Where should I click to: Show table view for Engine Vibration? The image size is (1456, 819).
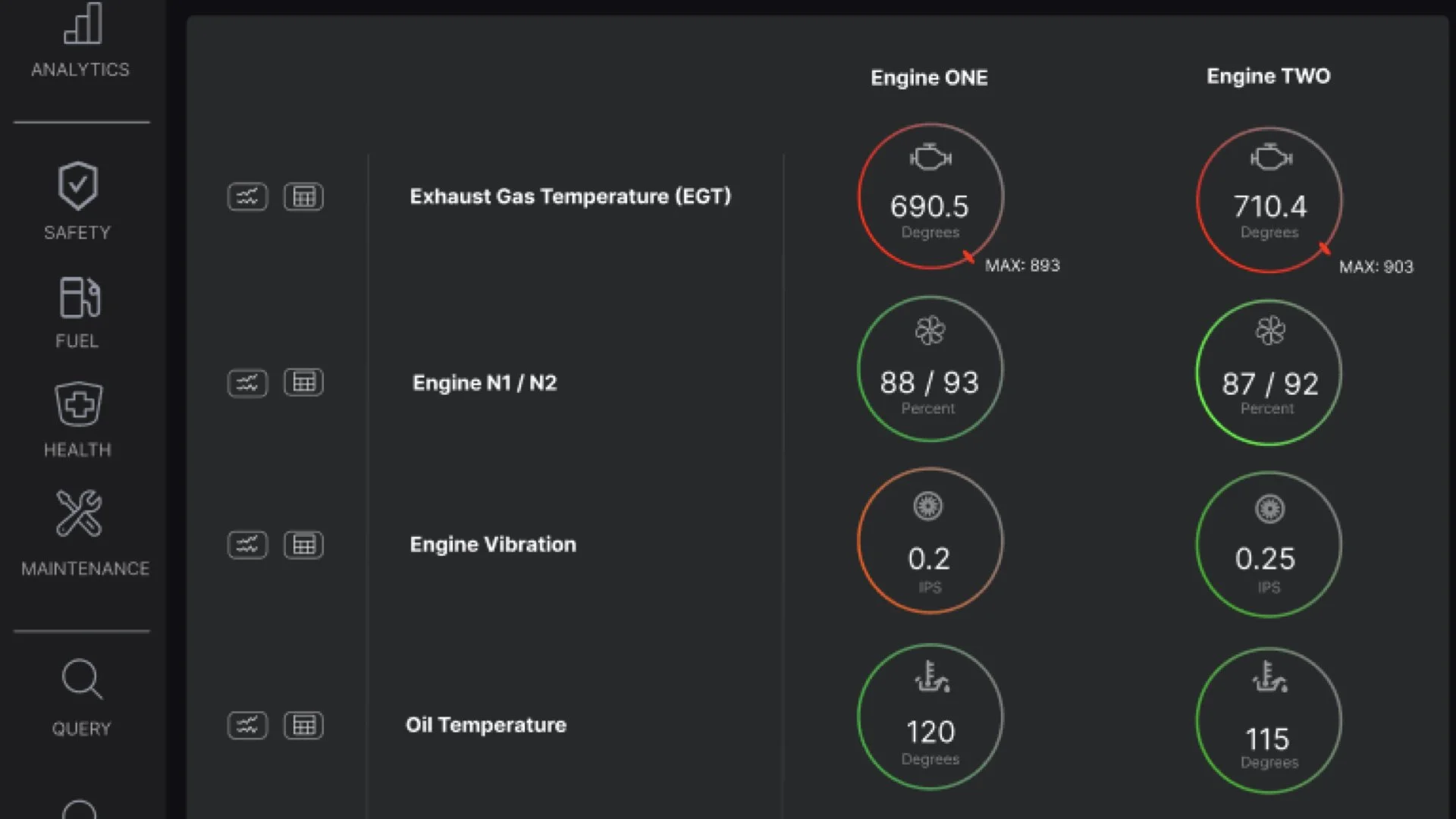coord(303,544)
